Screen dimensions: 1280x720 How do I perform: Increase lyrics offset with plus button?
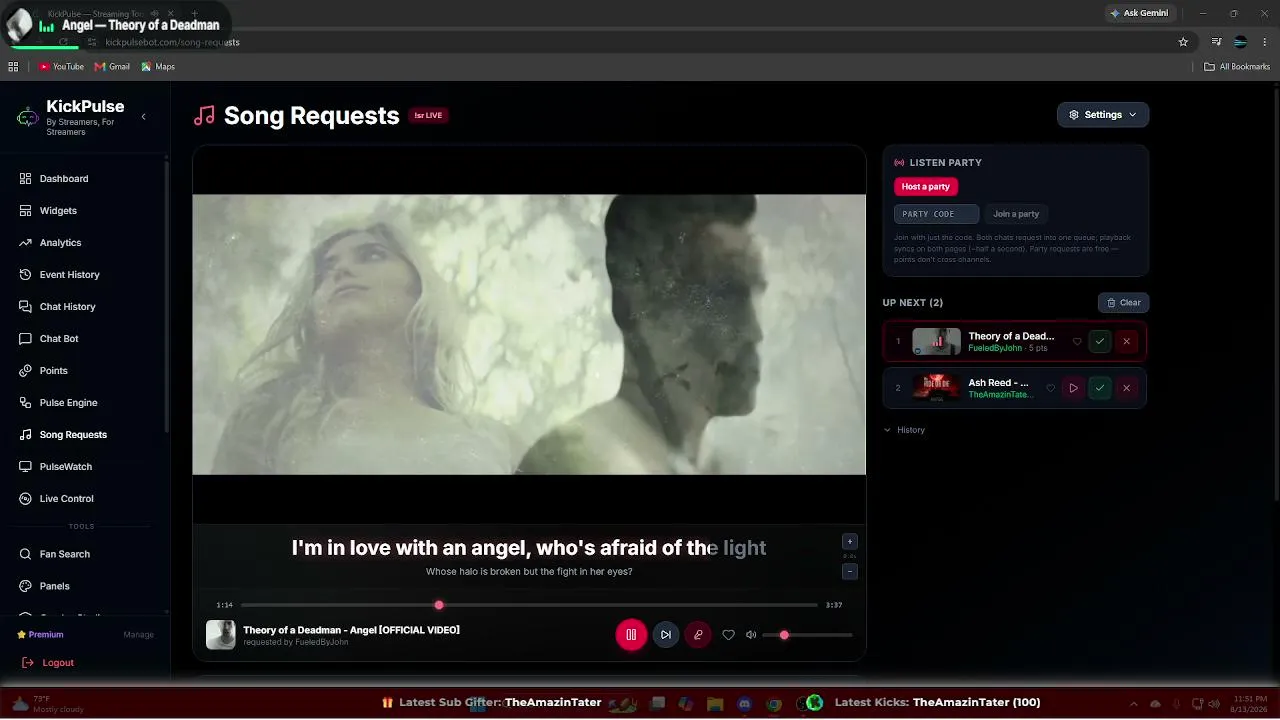pos(850,542)
